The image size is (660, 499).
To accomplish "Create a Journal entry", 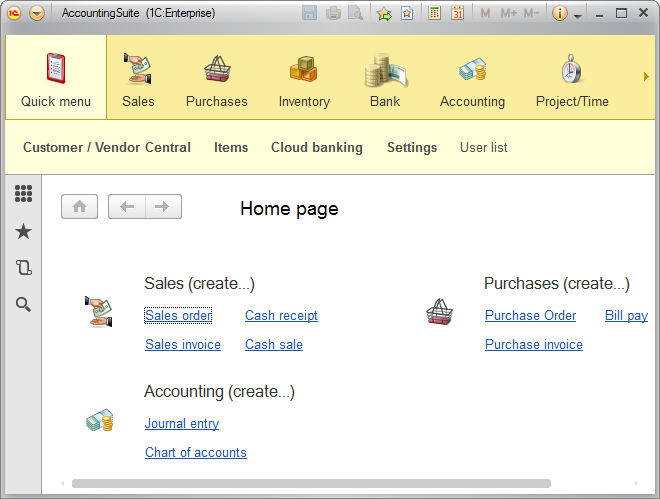I will point(182,424).
